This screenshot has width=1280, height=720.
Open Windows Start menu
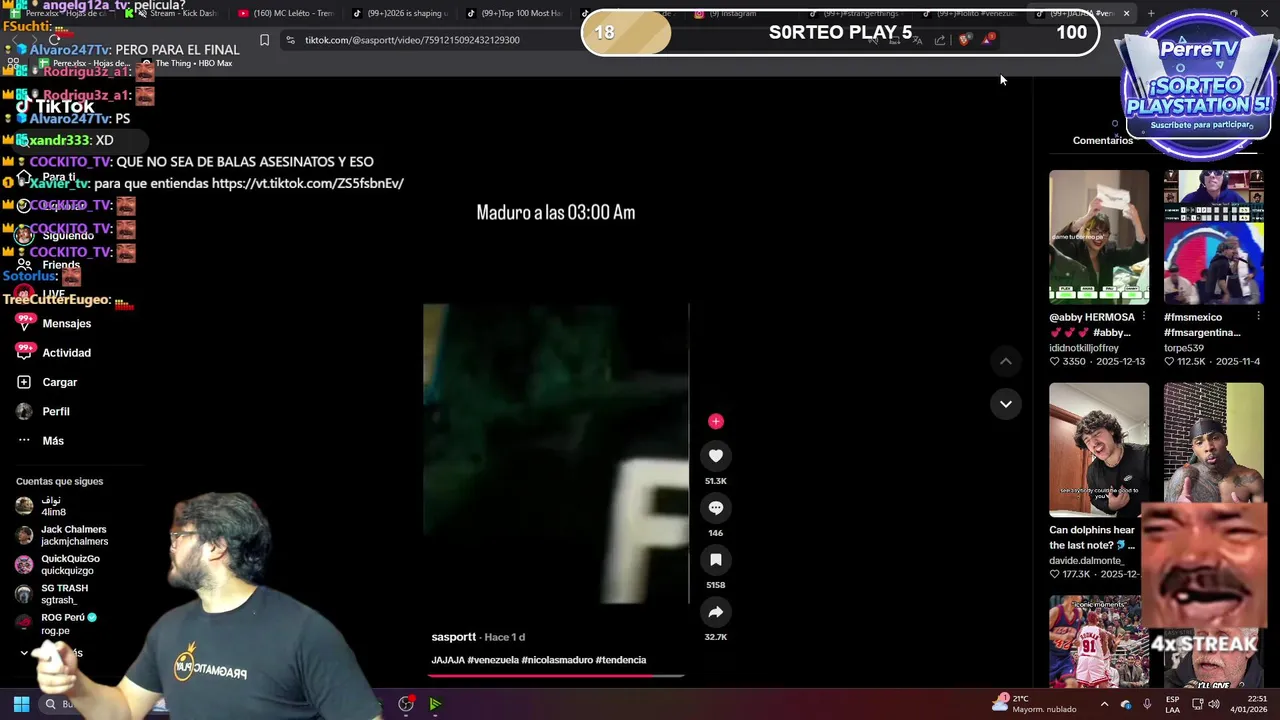coord(21,704)
